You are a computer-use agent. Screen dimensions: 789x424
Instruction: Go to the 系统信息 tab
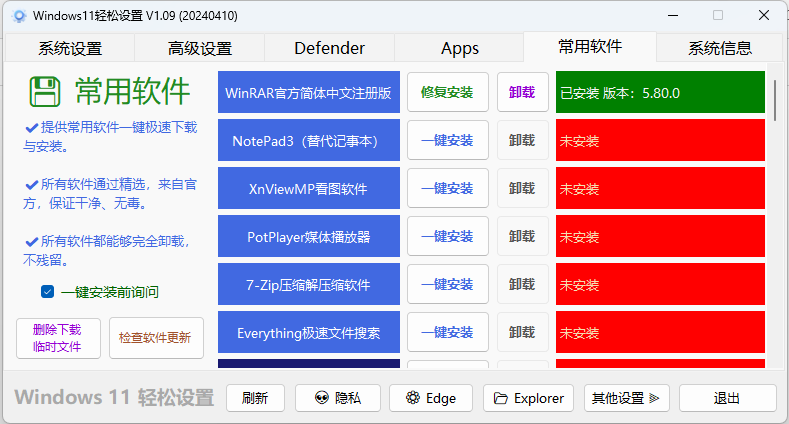[x=720, y=48]
